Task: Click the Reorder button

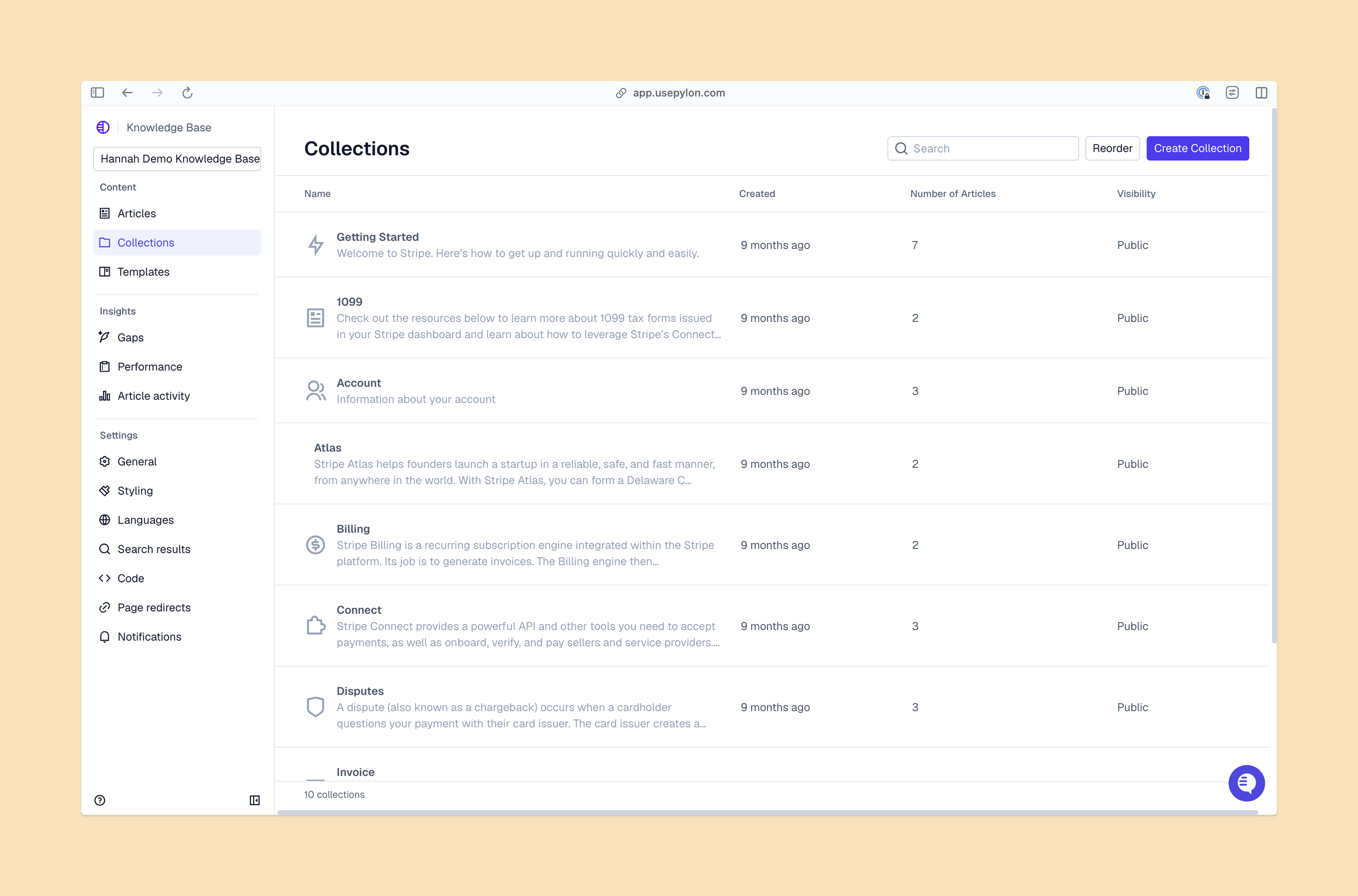Action: pyautogui.click(x=1112, y=148)
